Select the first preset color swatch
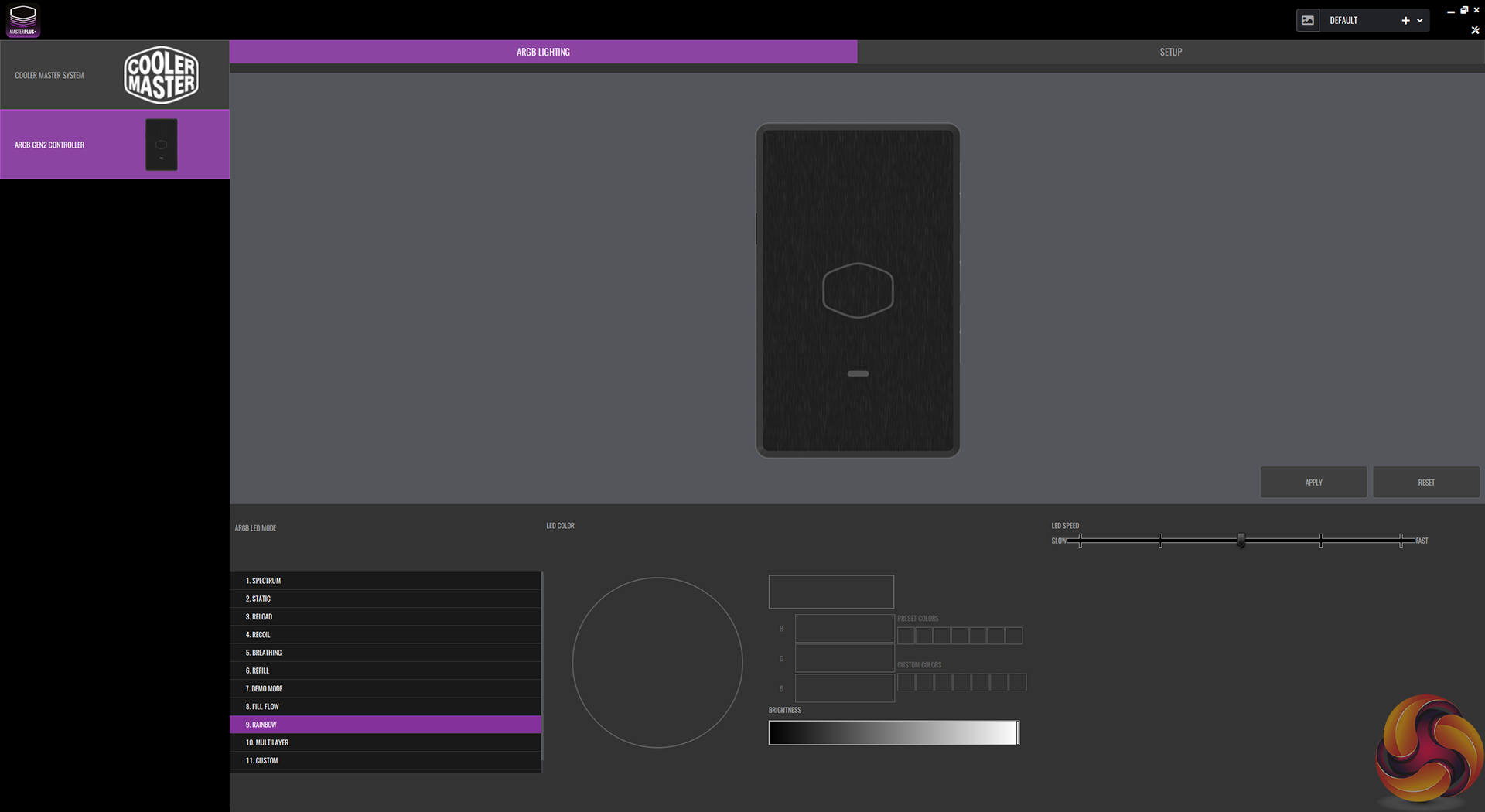The height and width of the screenshot is (812, 1485). pos(906,636)
